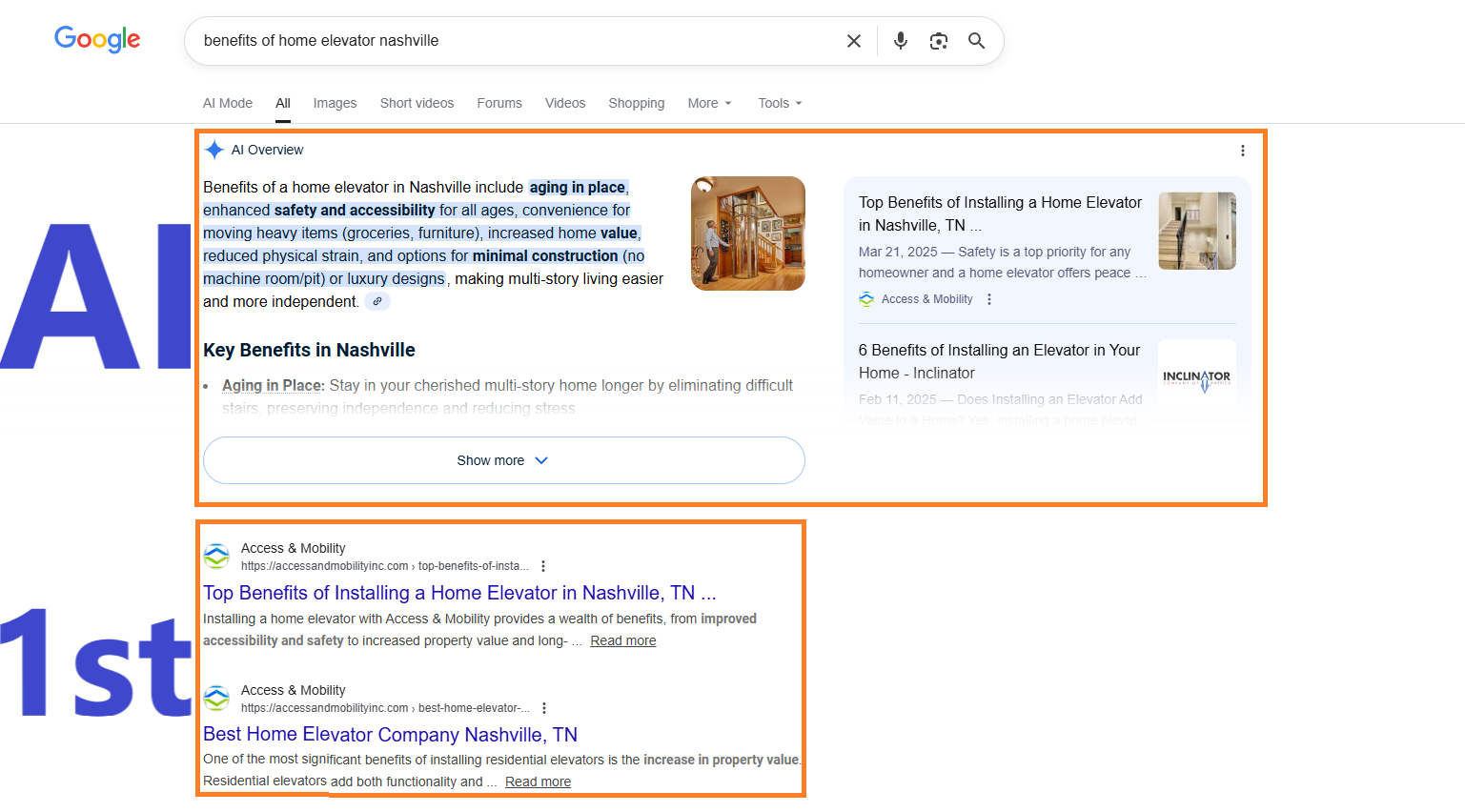Screen dimensions: 1465x812
Task: Click the source link chip after 'more independent'
Action: coord(377,301)
